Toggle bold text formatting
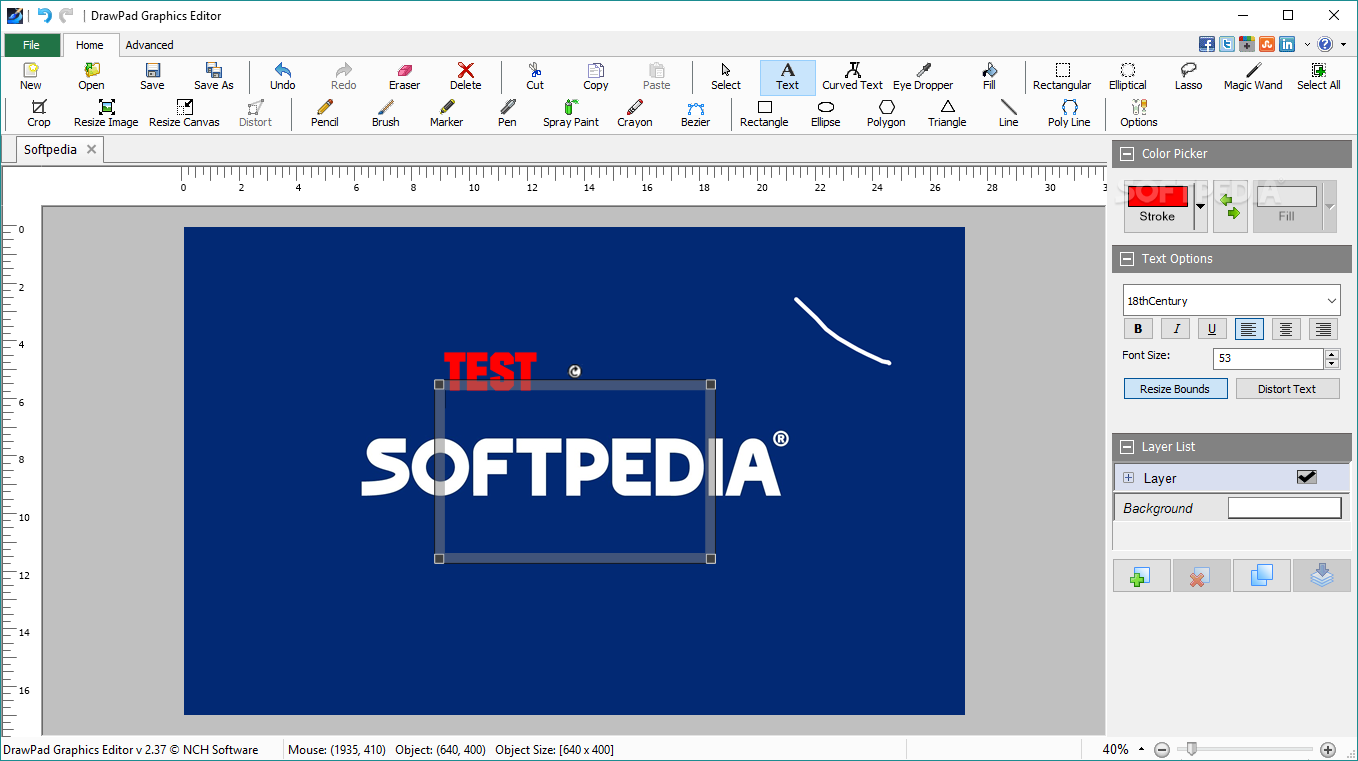Screen dimensions: 1358x761 click(x=1138, y=328)
